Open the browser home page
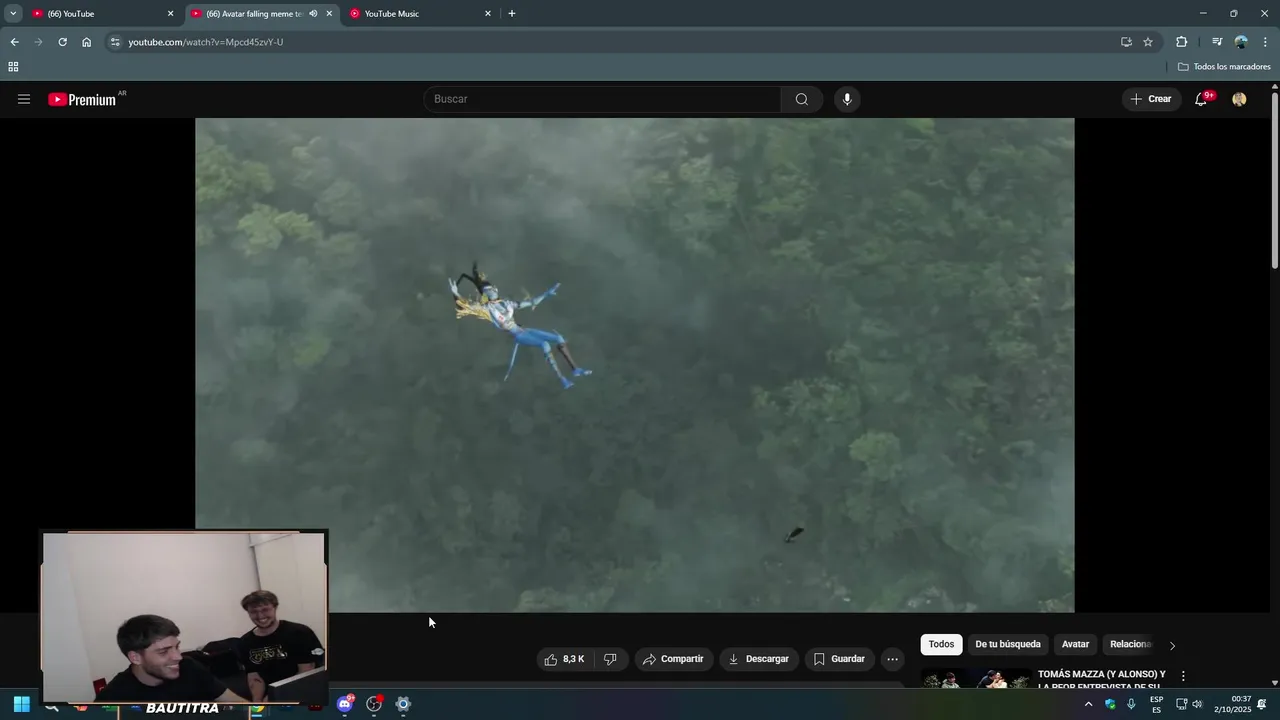The height and width of the screenshot is (720, 1280). pyautogui.click(x=86, y=42)
